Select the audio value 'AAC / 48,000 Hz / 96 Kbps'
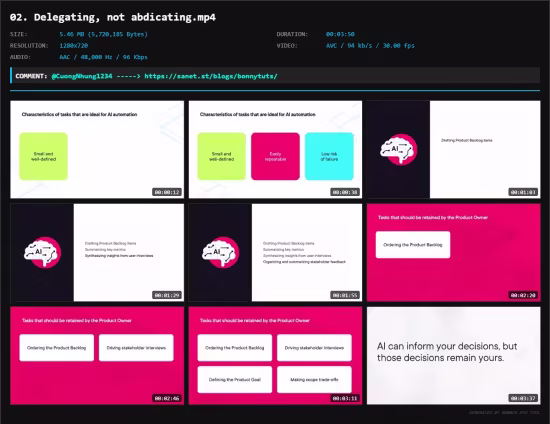Screen dimensions: 550x424 tap(103, 57)
